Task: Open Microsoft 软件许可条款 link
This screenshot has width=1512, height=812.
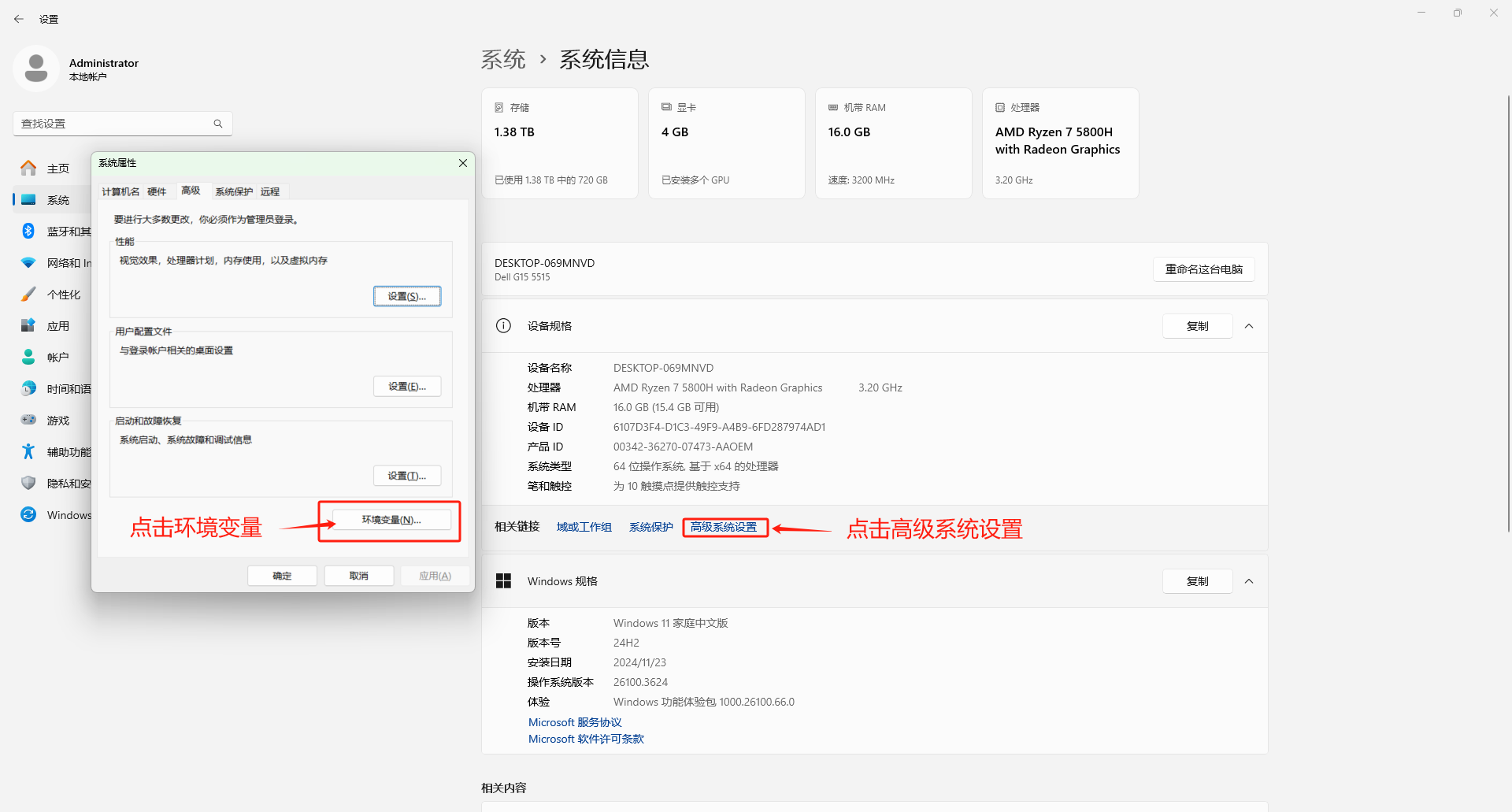Action: [586, 739]
